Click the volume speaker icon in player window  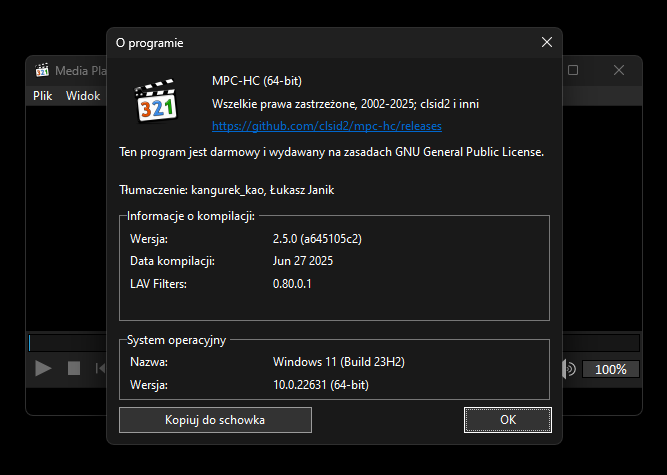pyautogui.click(x=569, y=369)
